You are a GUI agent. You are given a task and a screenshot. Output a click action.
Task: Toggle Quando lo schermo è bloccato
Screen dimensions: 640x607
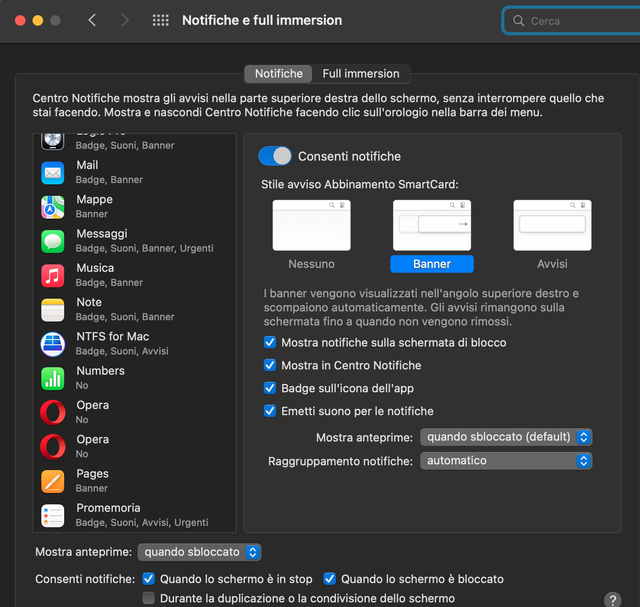point(329,578)
